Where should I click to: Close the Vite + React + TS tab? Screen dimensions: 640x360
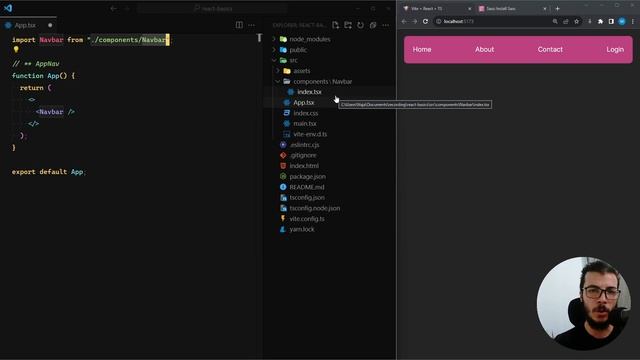pos(469,8)
